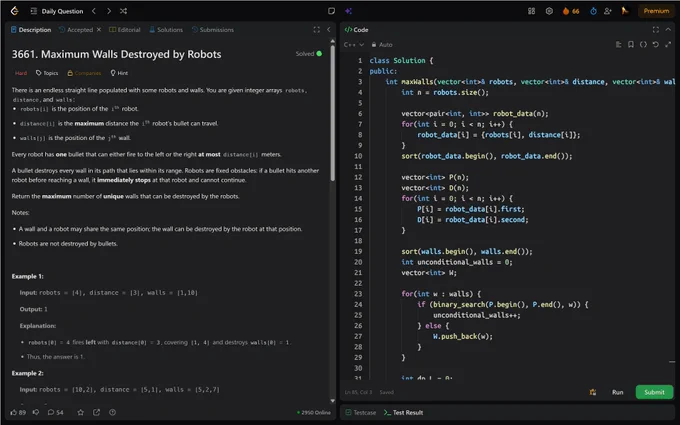Switch to the Description tab
Screen dimensions: 680x425
31,29
